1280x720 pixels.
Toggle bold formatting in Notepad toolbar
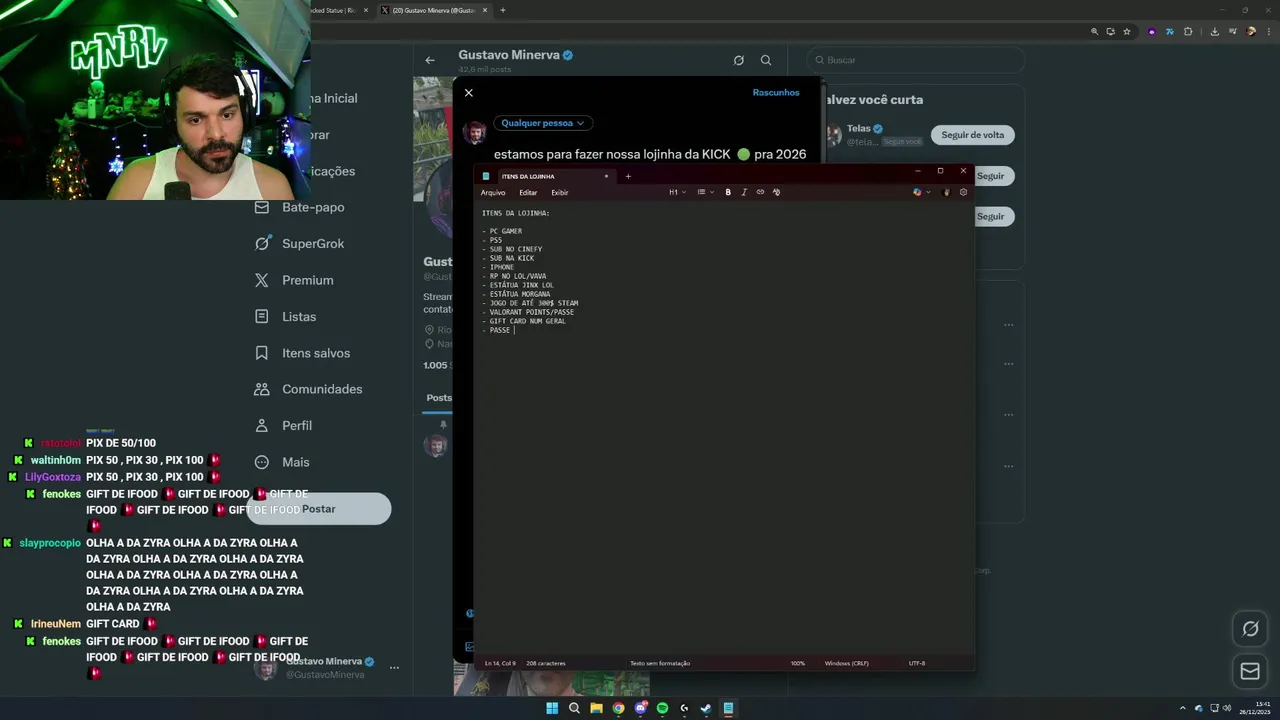click(x=728, y=192)
